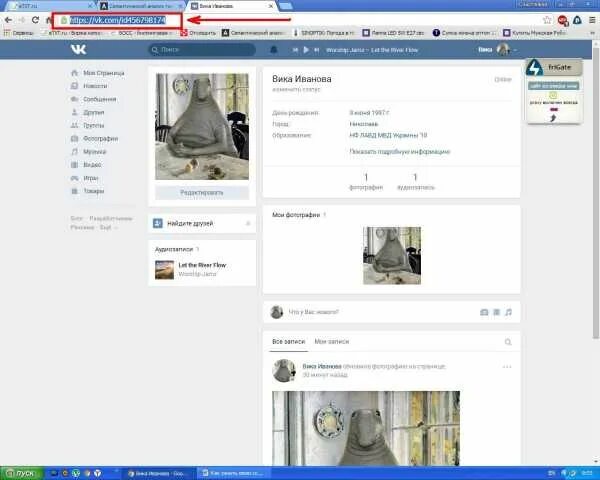Skip to next track in header player
The height and width of the screenshot is (480, 600).
316,50
